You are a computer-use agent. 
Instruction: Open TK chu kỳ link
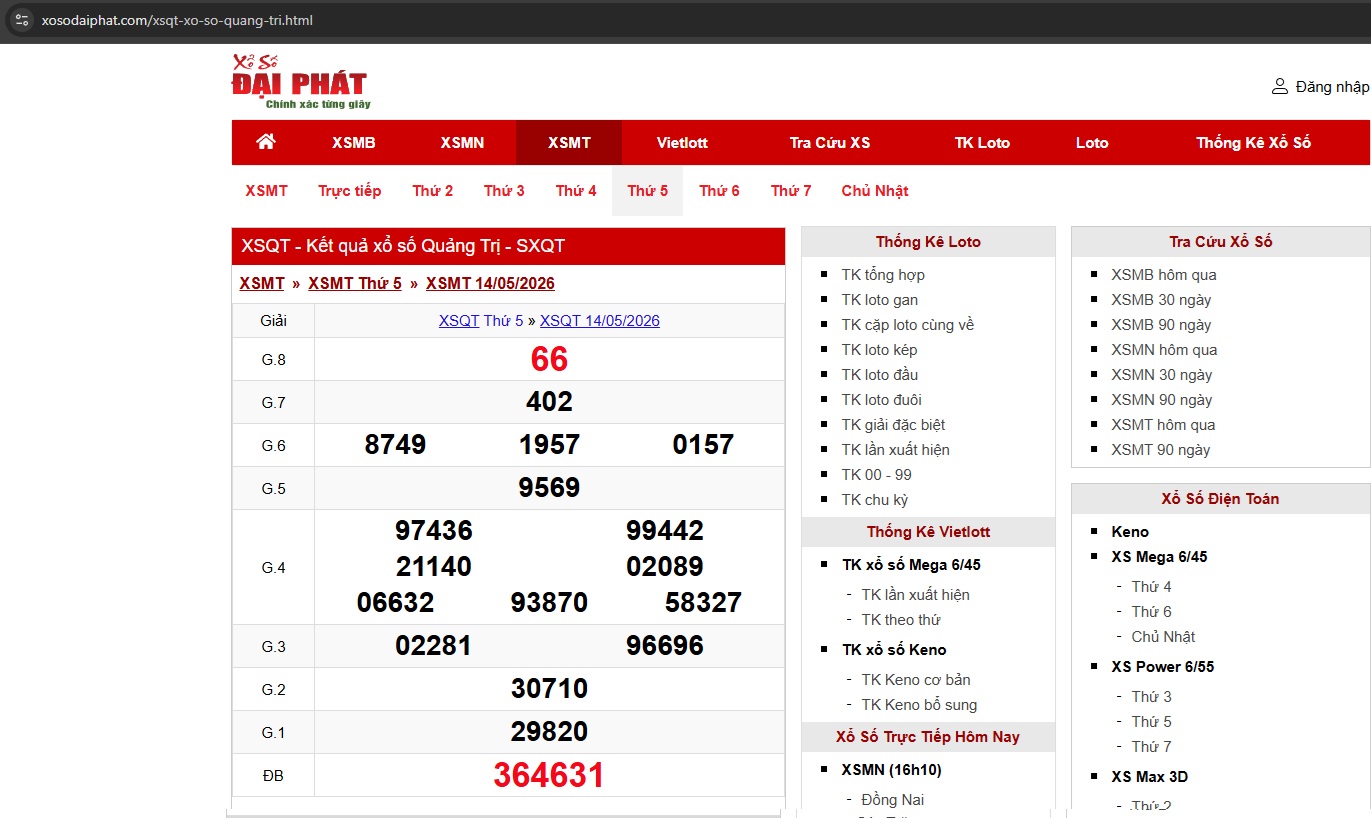[x=875, y=500]
